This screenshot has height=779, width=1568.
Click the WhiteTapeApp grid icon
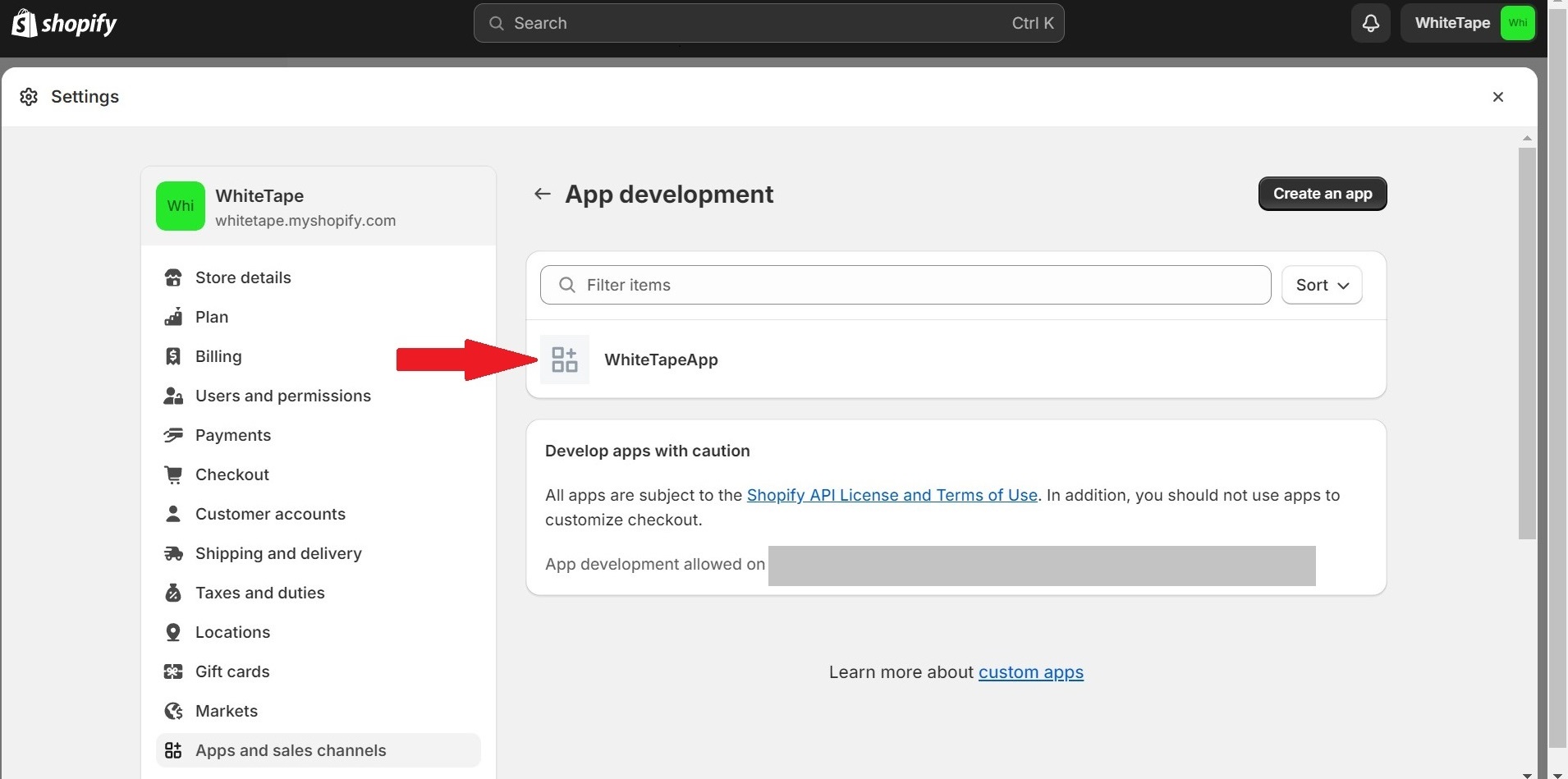click(565, 360)
